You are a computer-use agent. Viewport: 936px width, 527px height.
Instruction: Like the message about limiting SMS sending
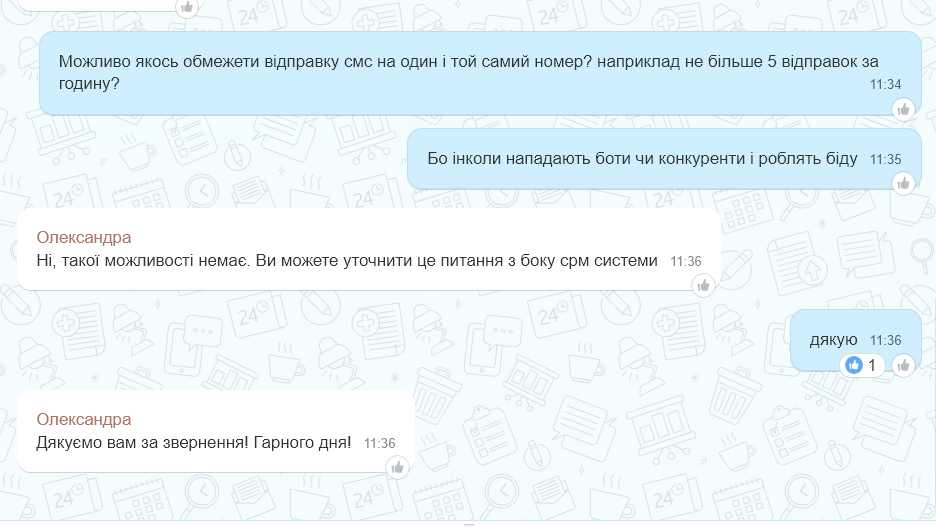click(x=903, y=109)
